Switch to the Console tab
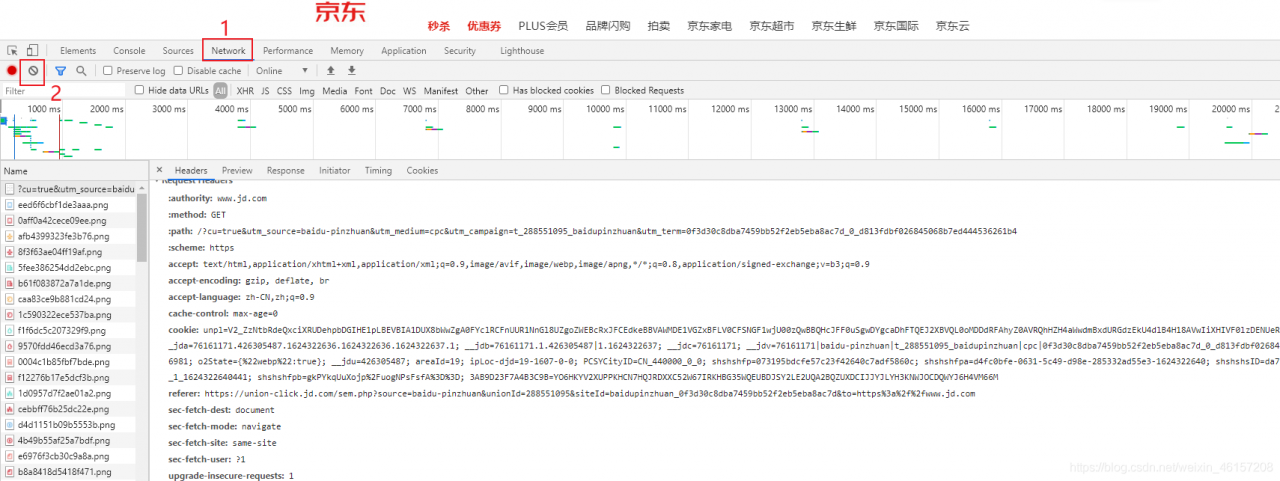Screen dimensions: 1280x481 click(x=129, y=50)
